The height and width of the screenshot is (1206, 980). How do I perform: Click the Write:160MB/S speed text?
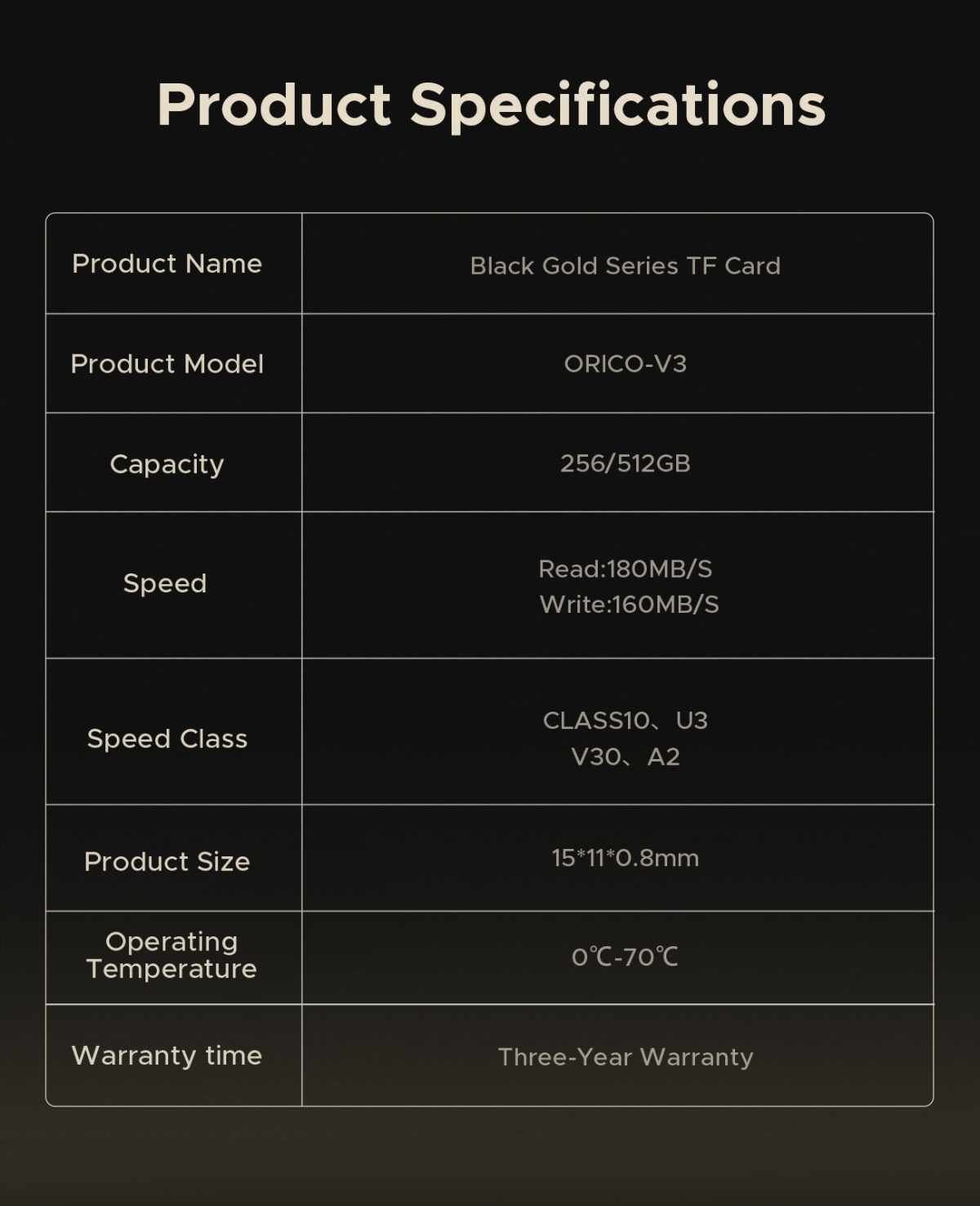pyautogui.click(x=629, y=605)
